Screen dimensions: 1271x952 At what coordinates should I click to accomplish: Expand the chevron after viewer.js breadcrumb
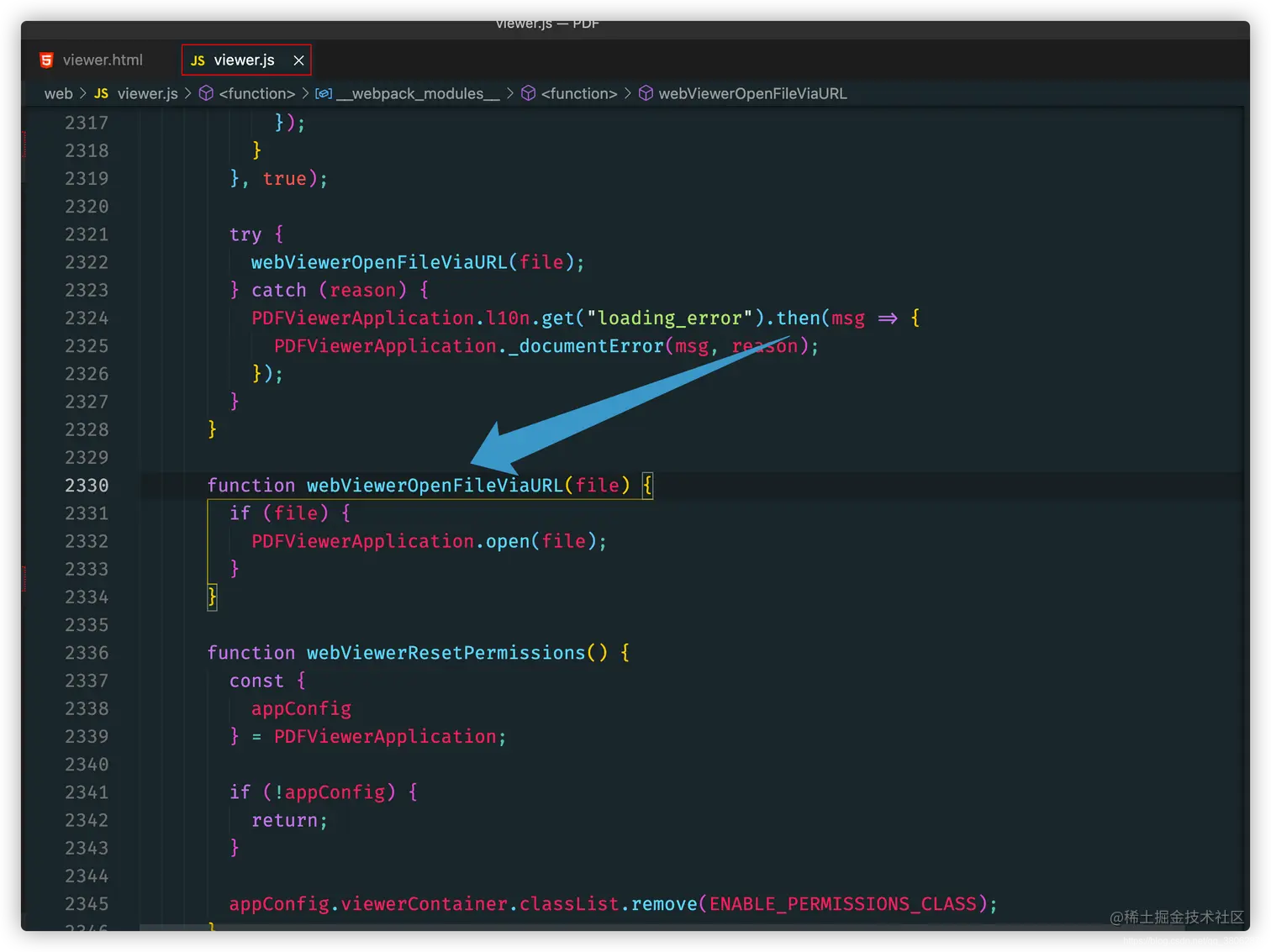[188, 93]
